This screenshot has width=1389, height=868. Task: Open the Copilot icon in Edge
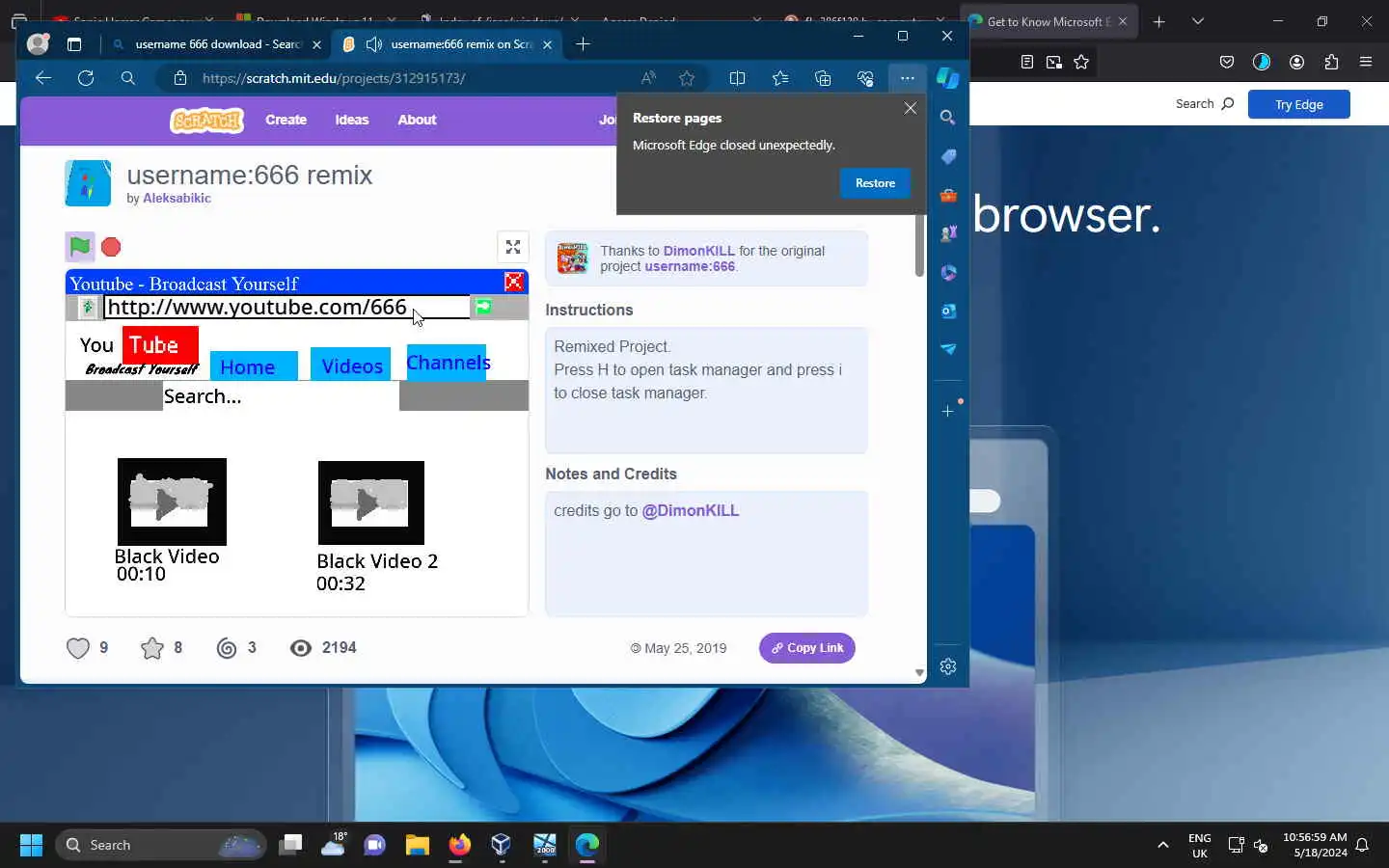tap(948, 78)
